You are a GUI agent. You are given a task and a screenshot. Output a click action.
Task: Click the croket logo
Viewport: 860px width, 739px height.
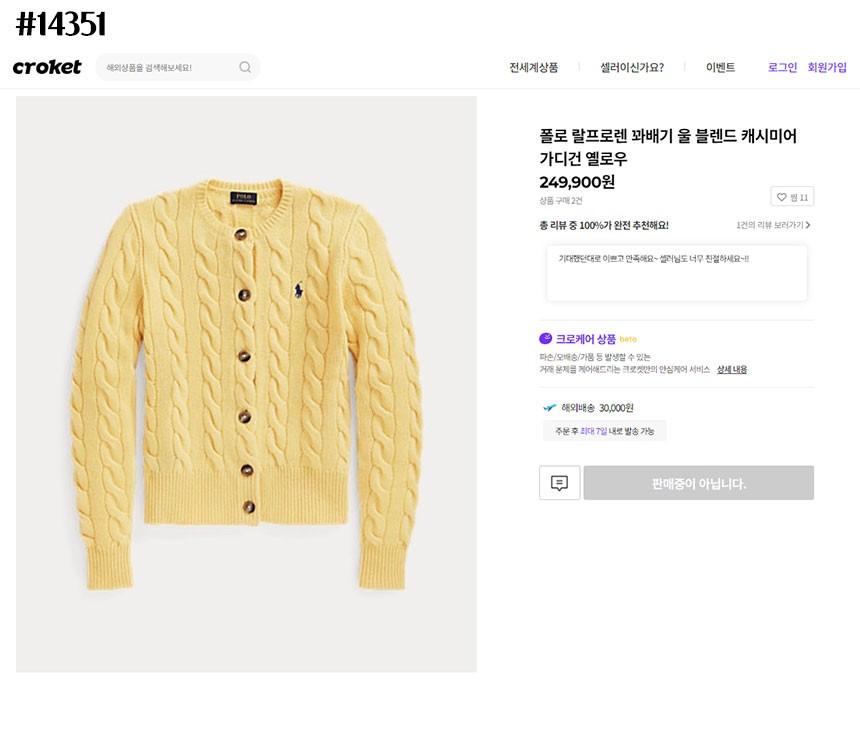point(47,67)
